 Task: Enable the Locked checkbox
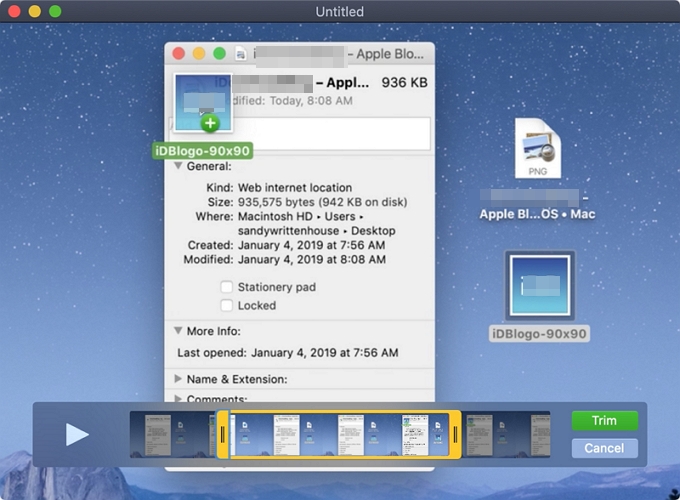pyautogui.click(x=227, y=306)
